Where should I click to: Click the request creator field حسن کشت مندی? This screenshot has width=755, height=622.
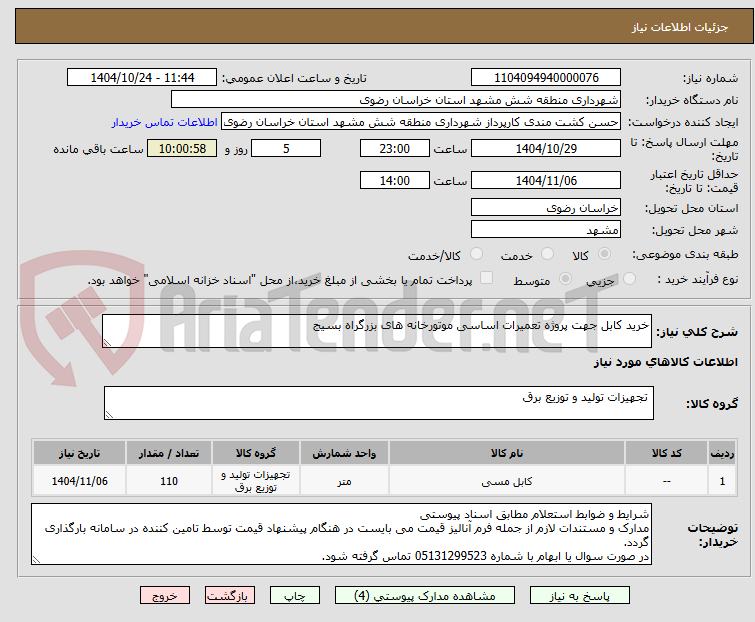[x=421, y=122]
